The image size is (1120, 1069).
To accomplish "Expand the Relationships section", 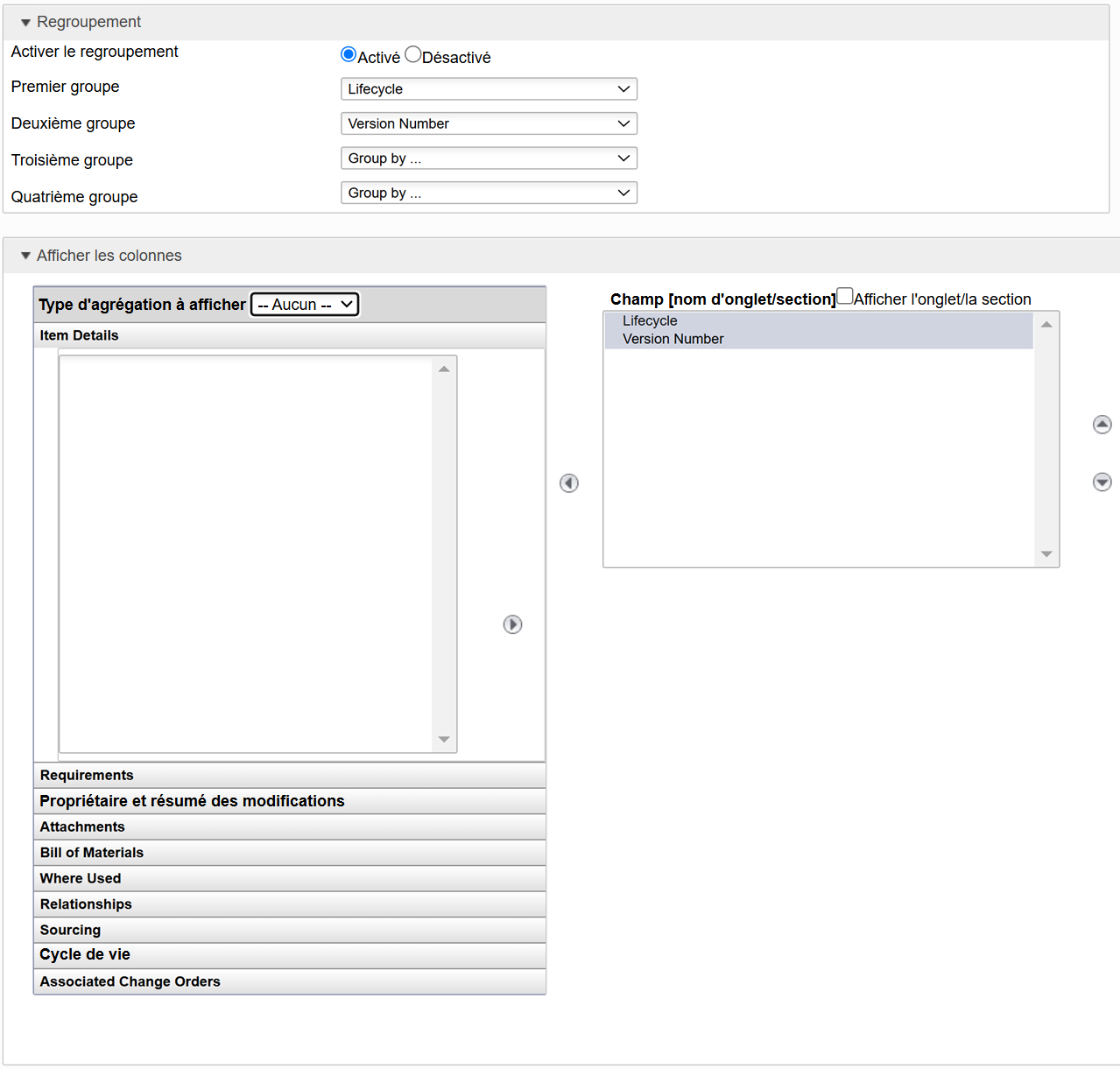I will [x=290, y=904].
